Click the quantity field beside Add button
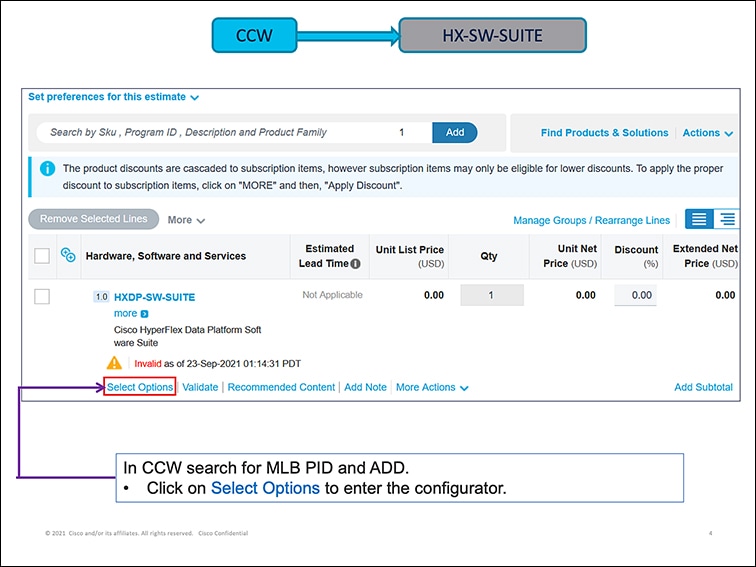This screenshot has height=567, width=756. [402, 133]
